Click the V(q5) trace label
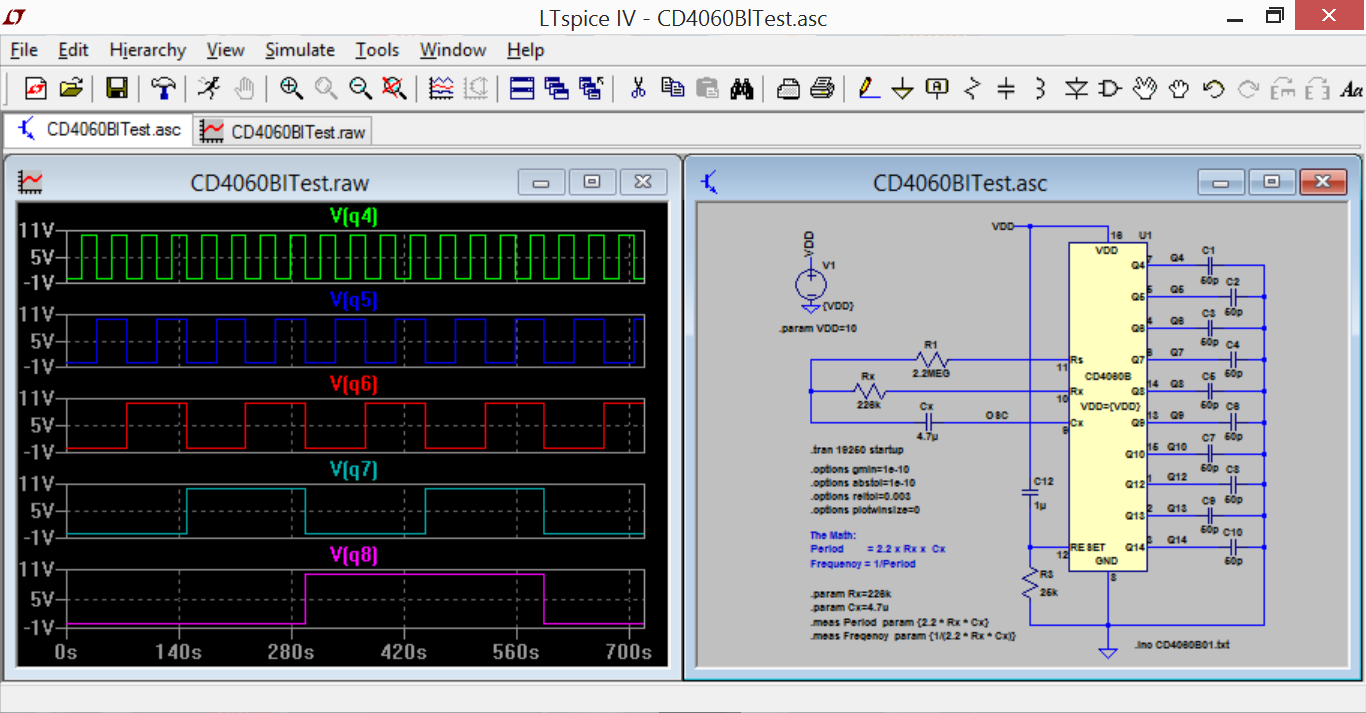This screenshot has height=713, width=1366. [354, 300]
